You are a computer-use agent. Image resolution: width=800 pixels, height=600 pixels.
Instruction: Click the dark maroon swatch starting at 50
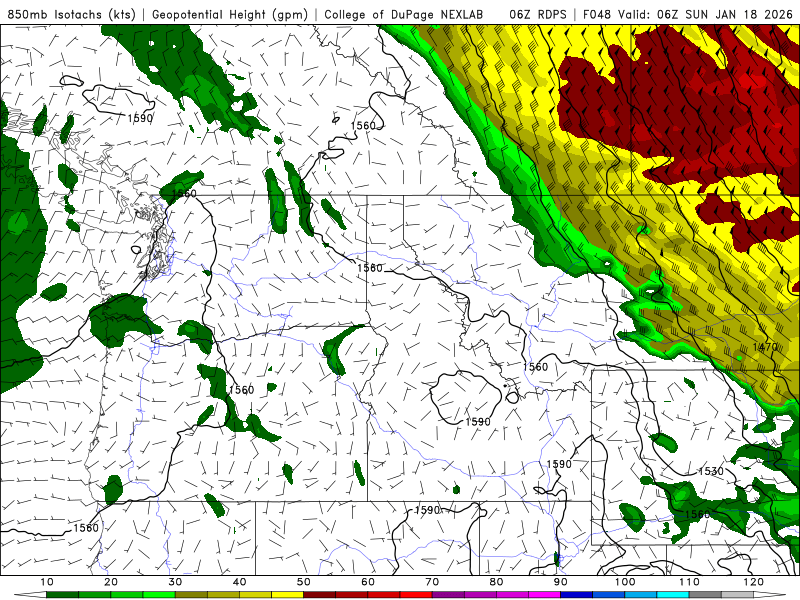click(319, 595)
